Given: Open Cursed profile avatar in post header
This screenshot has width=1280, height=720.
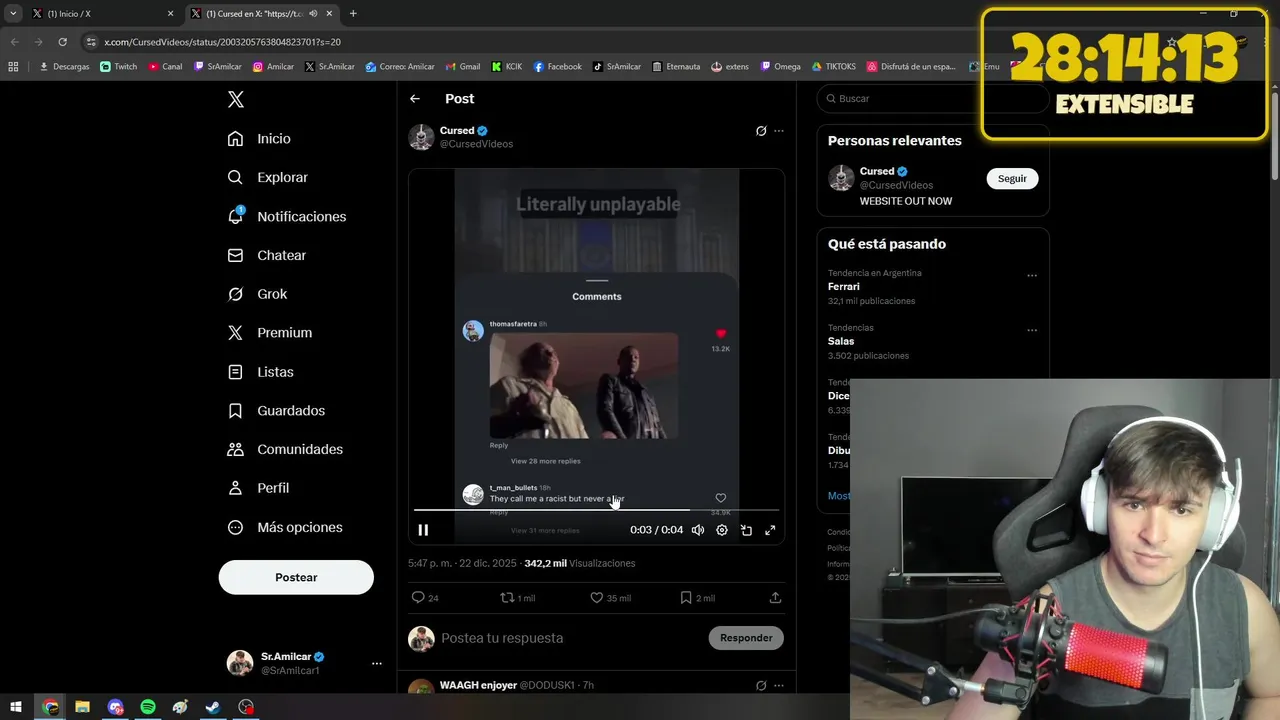Looking at the screenshot, I should (x=421, y=137).
